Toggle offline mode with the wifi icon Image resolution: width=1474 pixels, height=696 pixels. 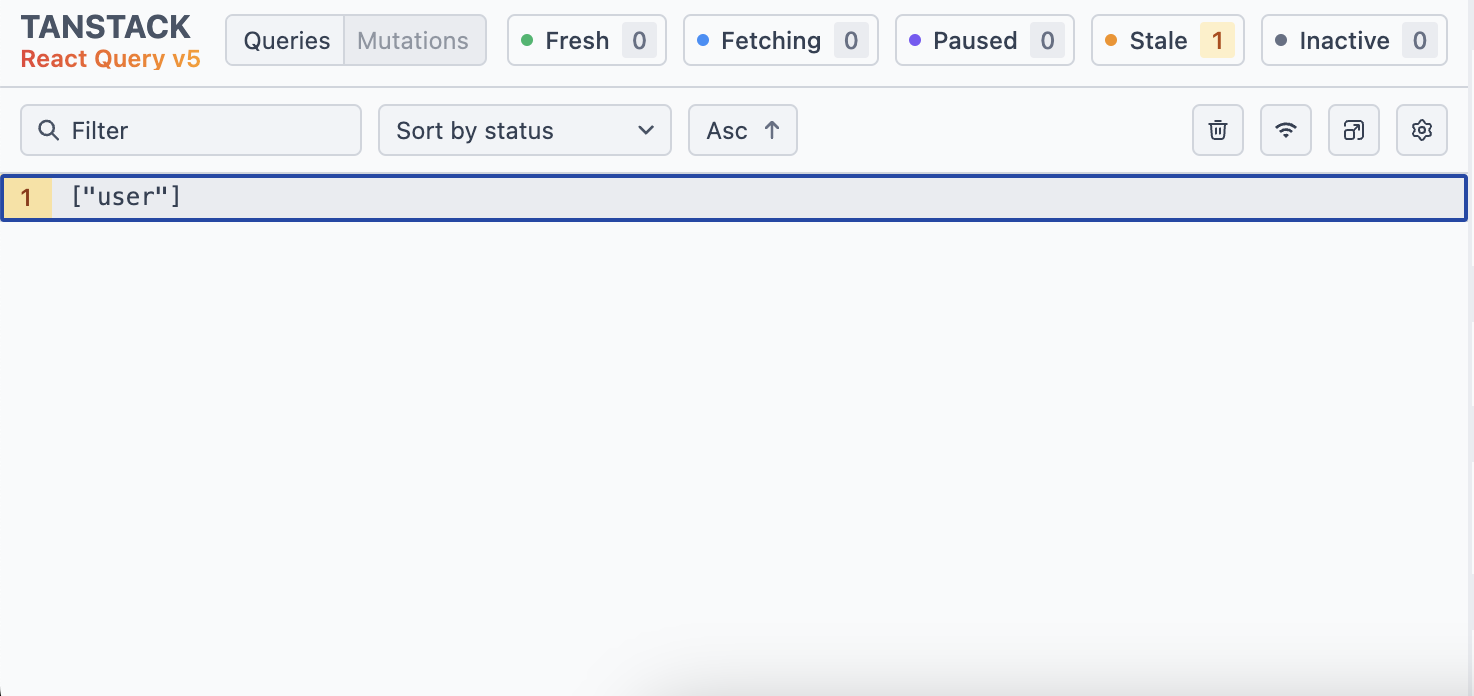[x=1286, y=130]
